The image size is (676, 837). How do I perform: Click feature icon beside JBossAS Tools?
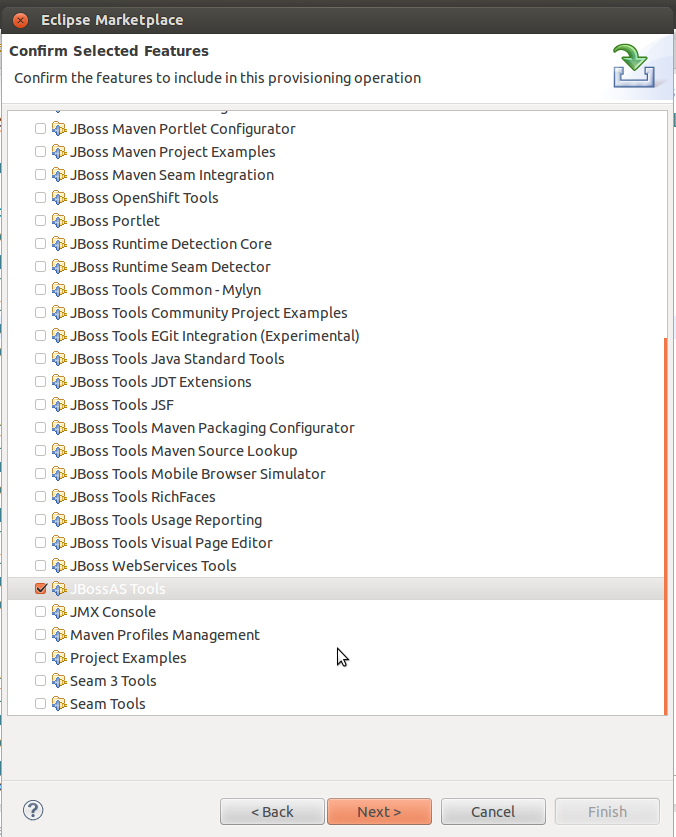click(59, 588)
